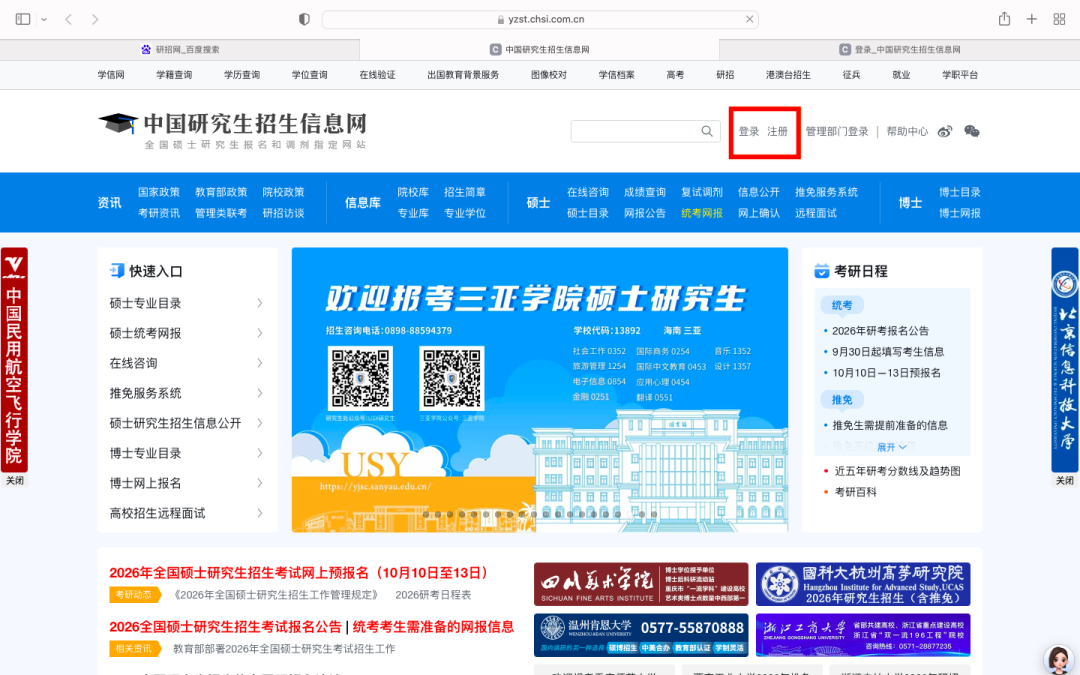Viewport: 1080px width, 675px height.
Task: Switch to 登录_中国研究生招生信息网 tab
Action: pos(900,49)
